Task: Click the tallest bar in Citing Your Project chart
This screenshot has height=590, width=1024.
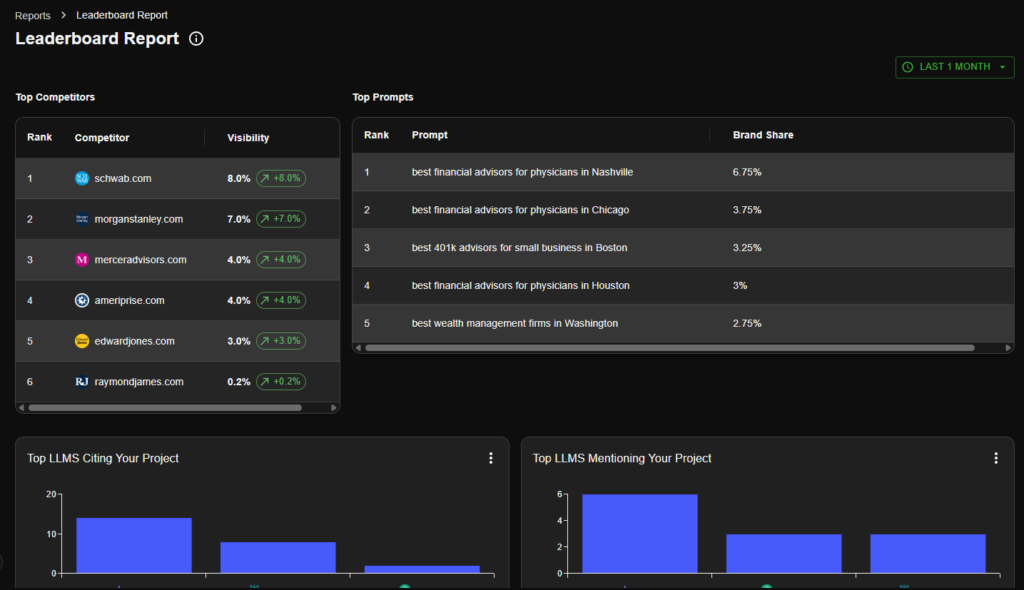Action: pos(134,546)
